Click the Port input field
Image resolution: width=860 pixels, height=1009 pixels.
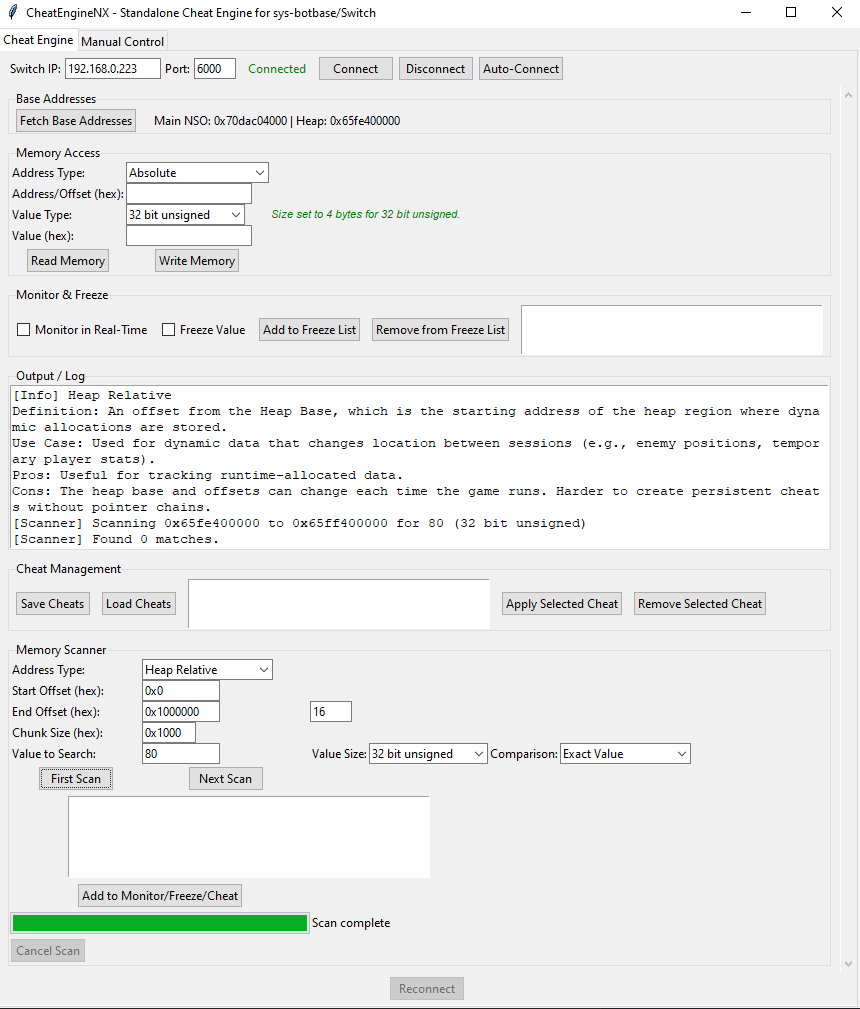click(x=215, y=69)
